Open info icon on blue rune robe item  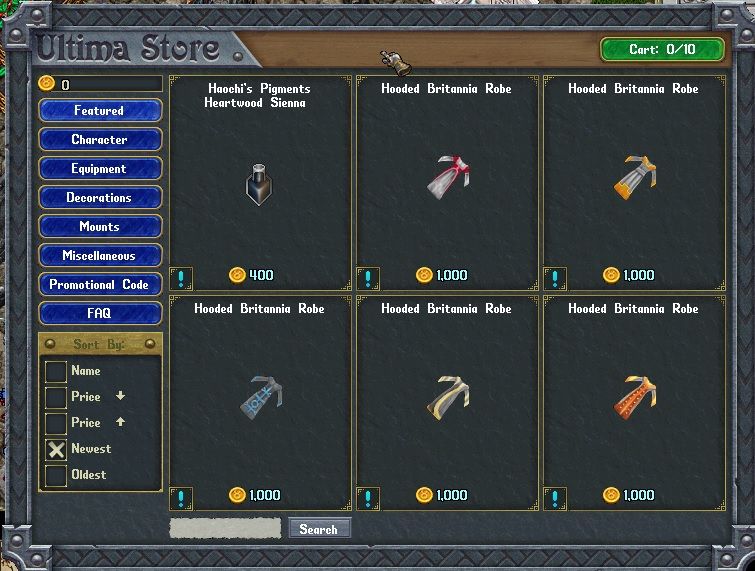pyautogui.click(x=181, y=499)
